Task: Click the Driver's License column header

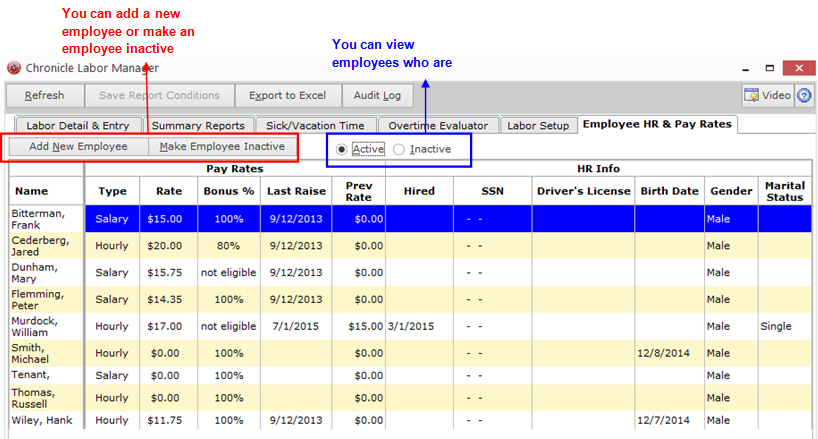Action: tap(584, 191)
